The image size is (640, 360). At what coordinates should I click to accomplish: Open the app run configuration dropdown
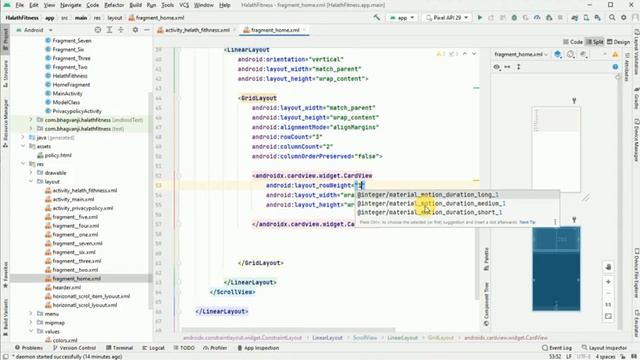402,18
